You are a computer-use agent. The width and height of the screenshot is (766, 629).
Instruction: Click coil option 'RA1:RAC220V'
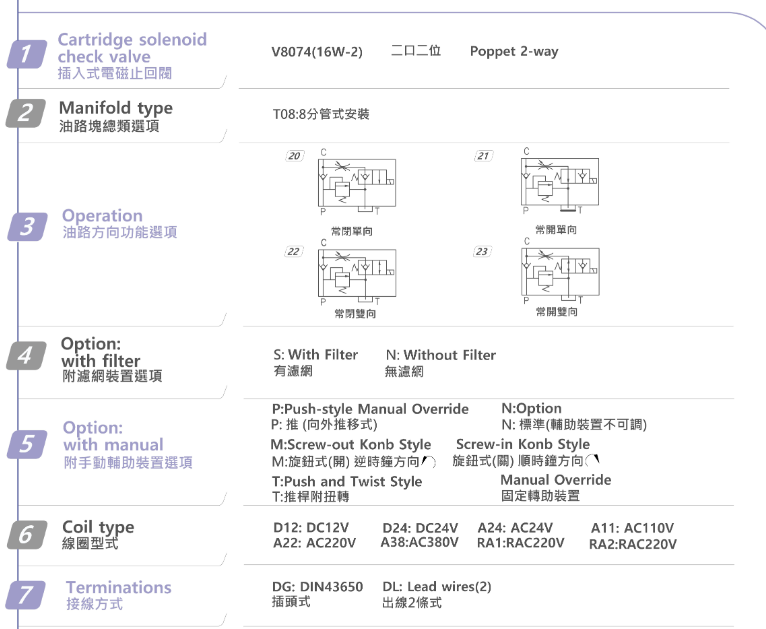(x=520, y=543)
